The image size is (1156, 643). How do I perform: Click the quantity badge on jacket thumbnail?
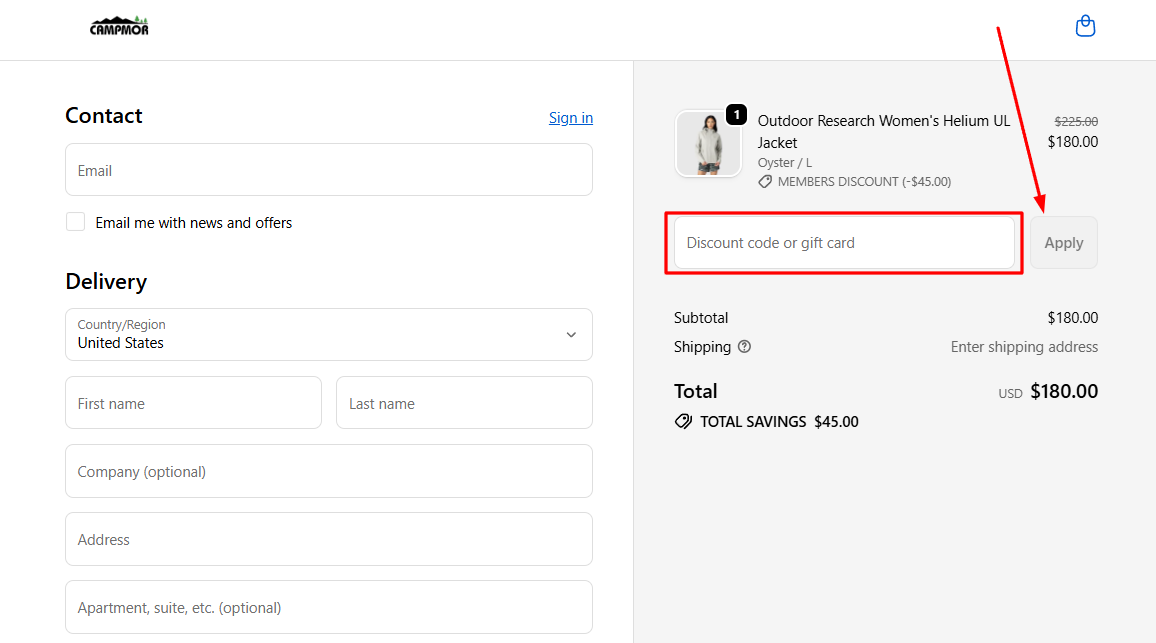[737, 114]
